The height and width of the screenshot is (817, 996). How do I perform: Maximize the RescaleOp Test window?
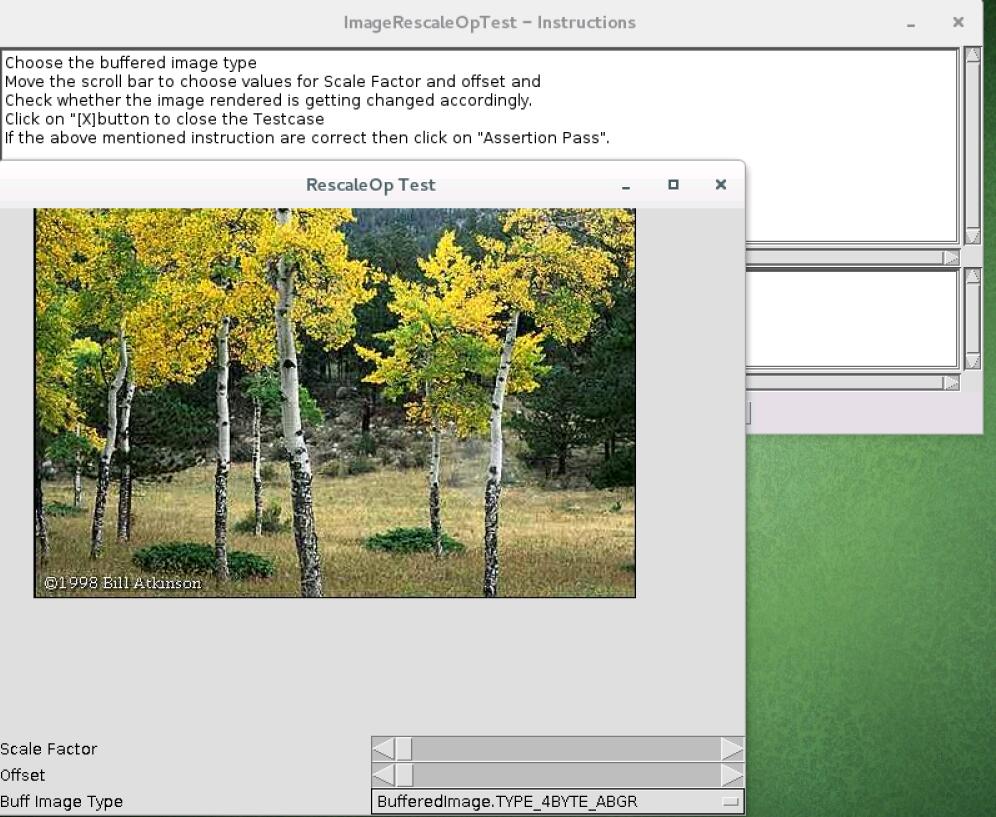point(673,185)
